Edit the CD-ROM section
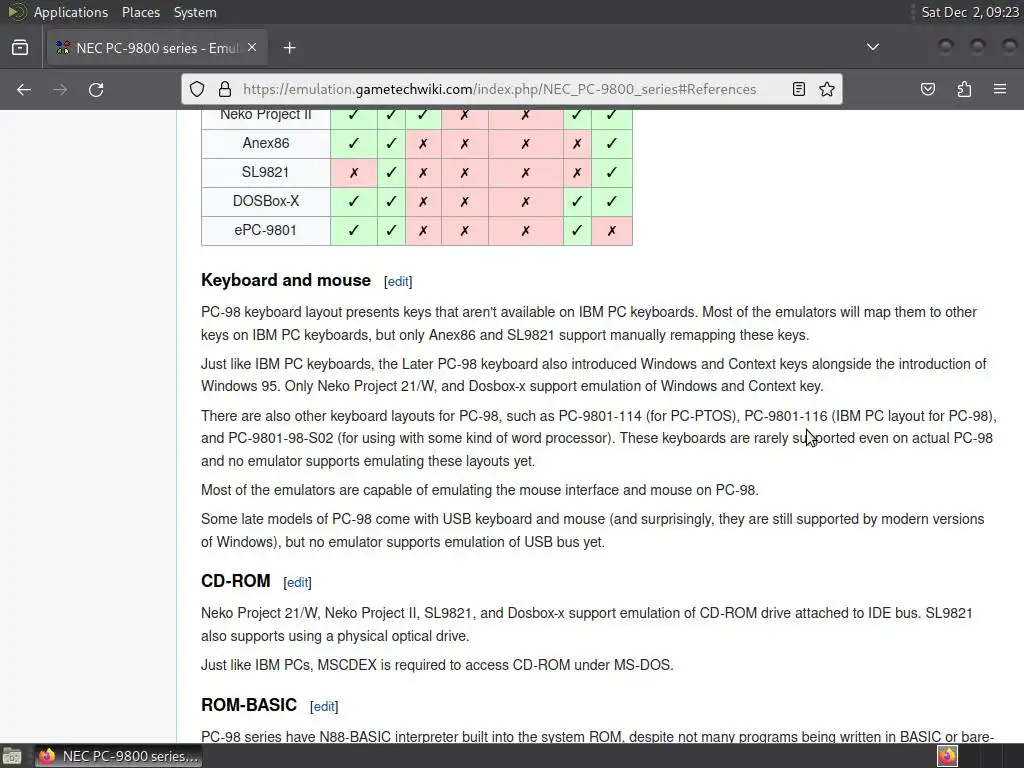The image size is (1024, 768). coord(297,583)
